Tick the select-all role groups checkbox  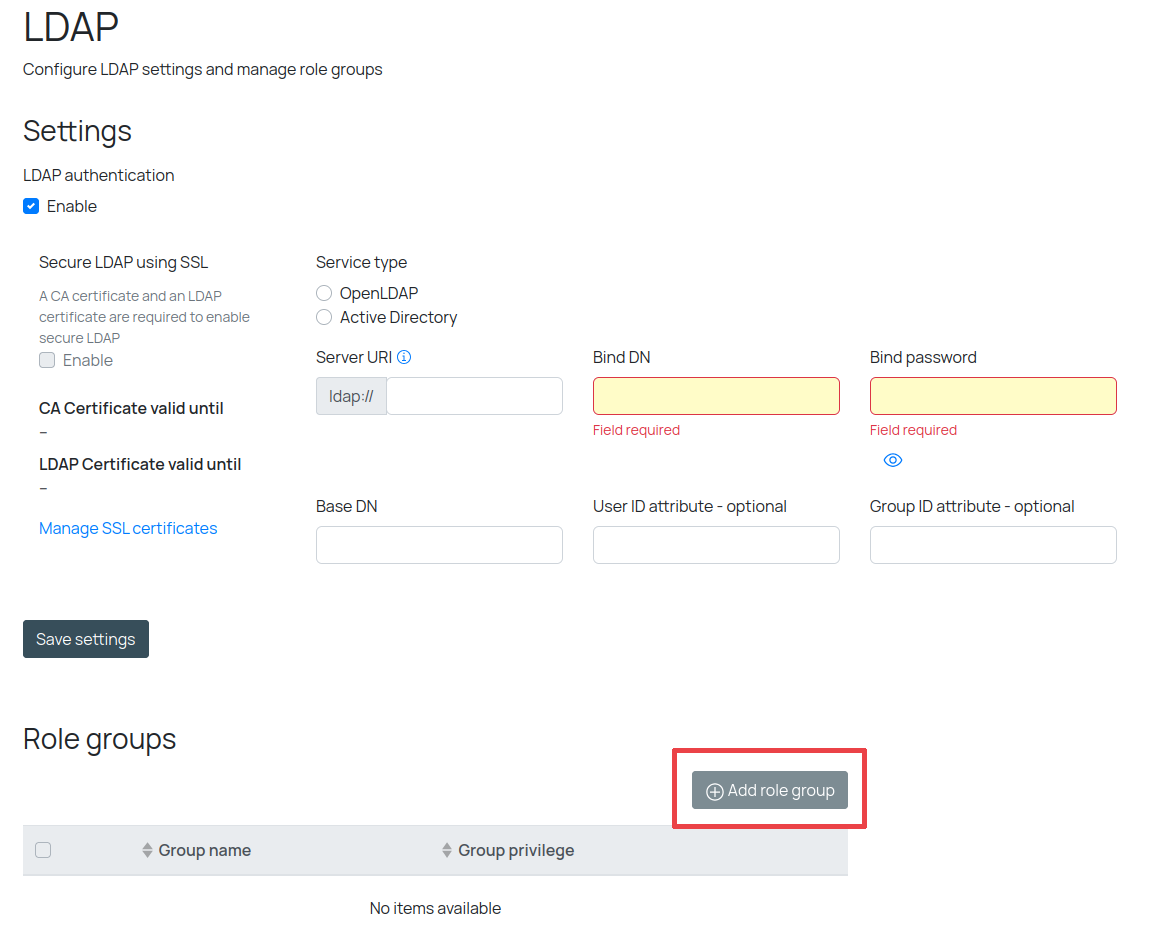43,850
